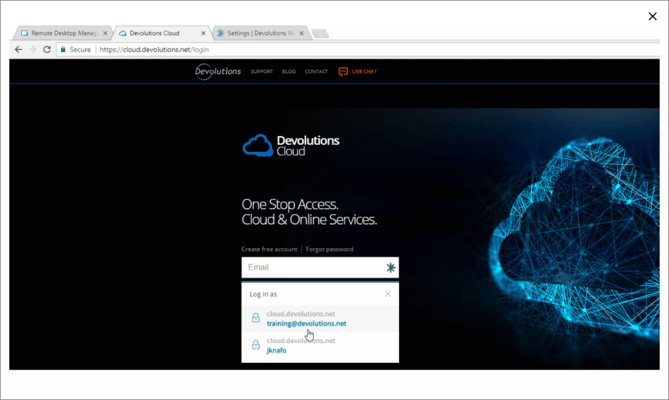Log in as training@devolutions.net
Screen dimensions: 669x400
(x=320, y=319)
